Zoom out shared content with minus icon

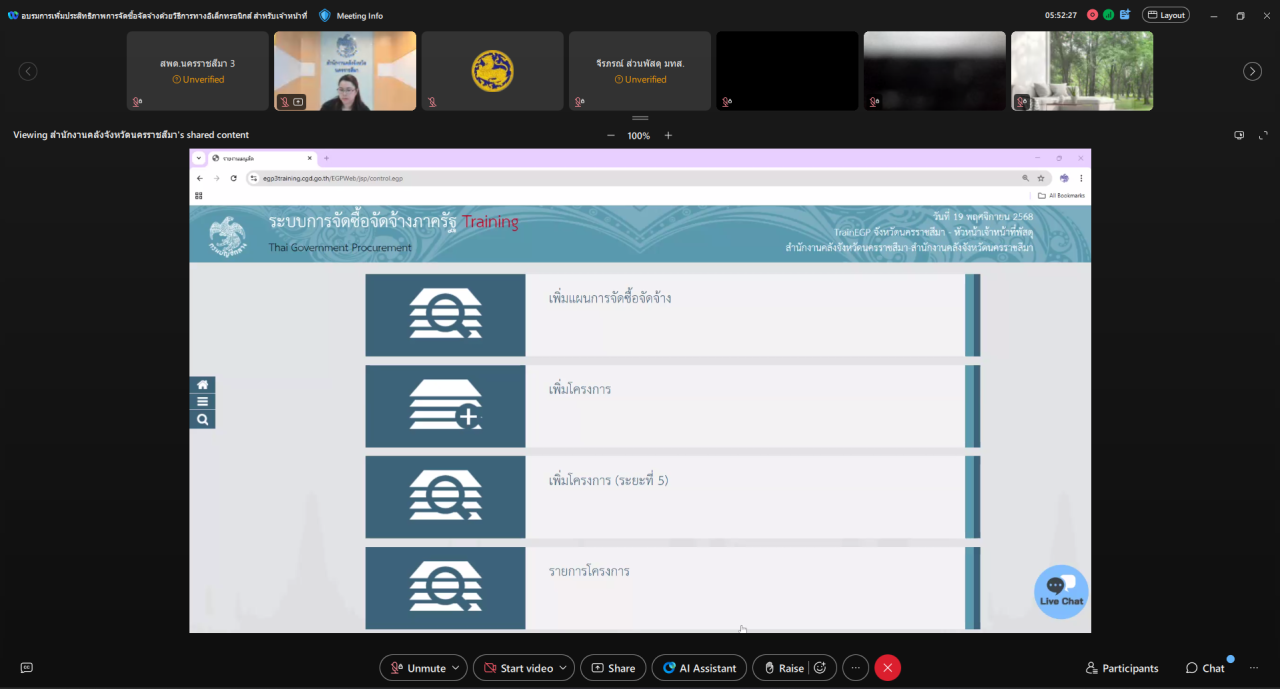tap(611, 135)
